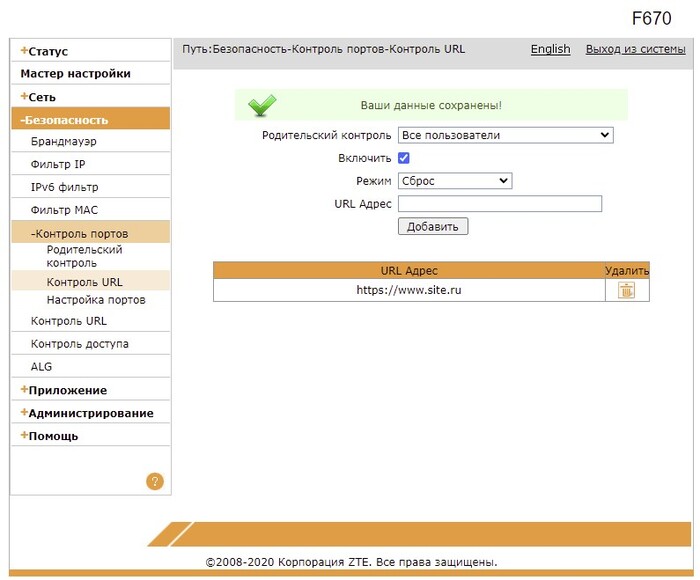Open the Родительский контроль dropdown
Screen dimensions: 700x580
tap(505, 135)
